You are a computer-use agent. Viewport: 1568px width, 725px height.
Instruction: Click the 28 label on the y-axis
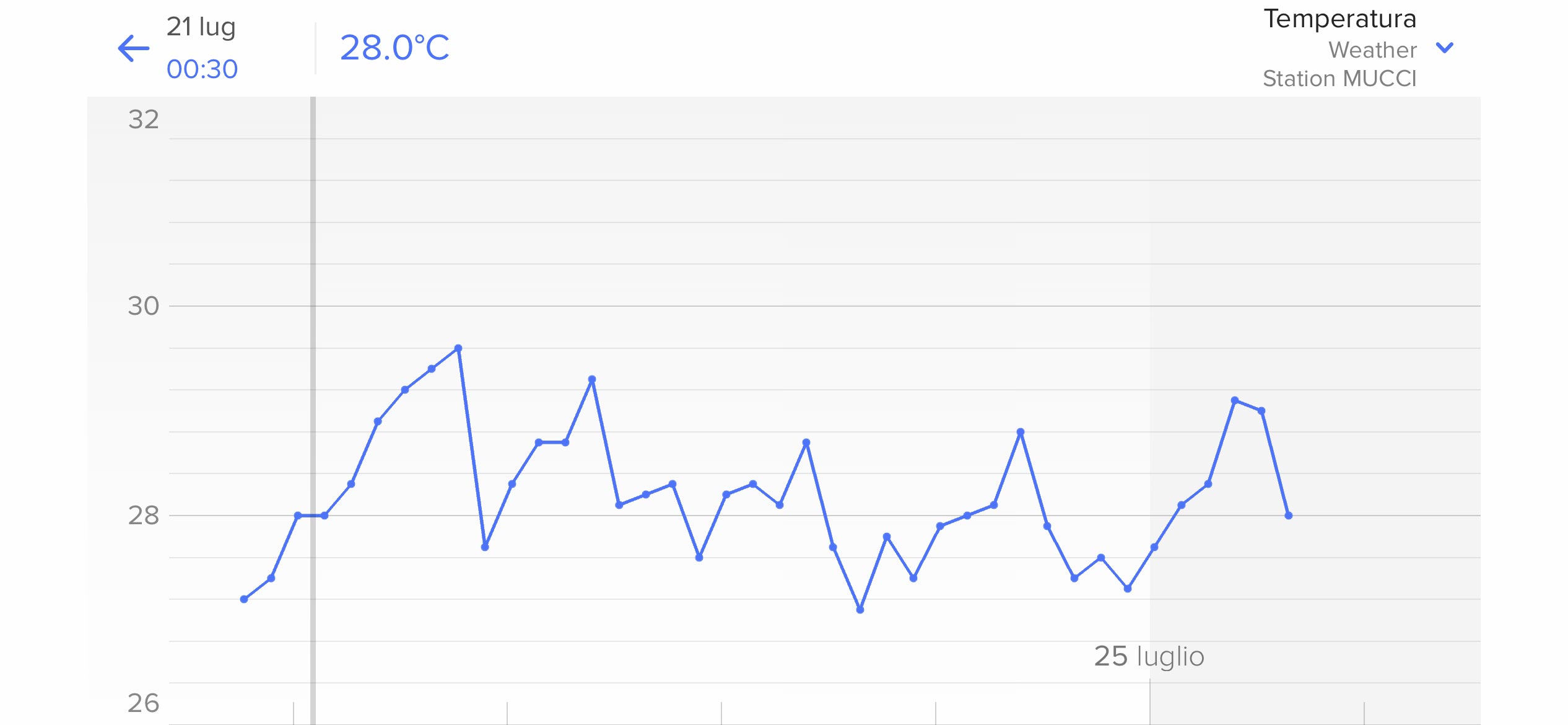144,516
